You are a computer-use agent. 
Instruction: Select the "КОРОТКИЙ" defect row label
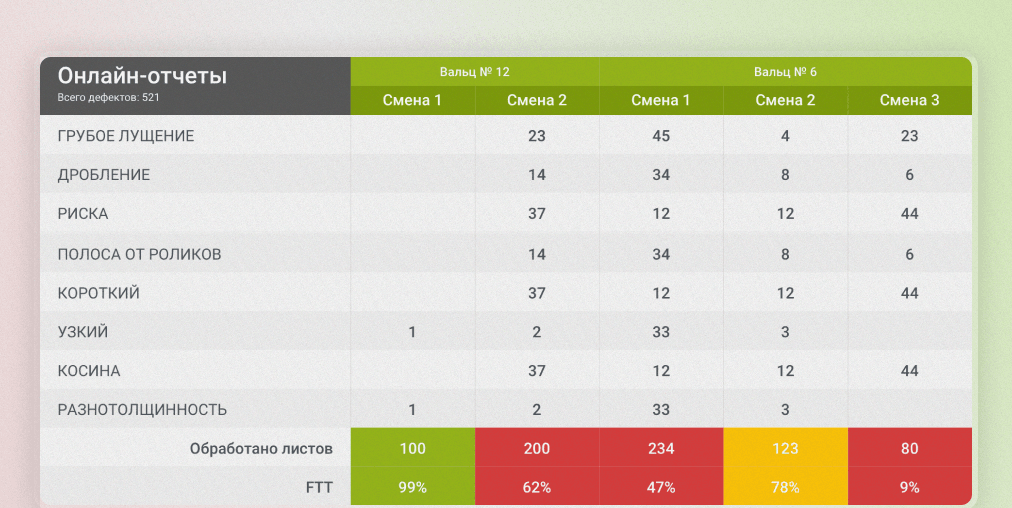(x=99, y=293)
